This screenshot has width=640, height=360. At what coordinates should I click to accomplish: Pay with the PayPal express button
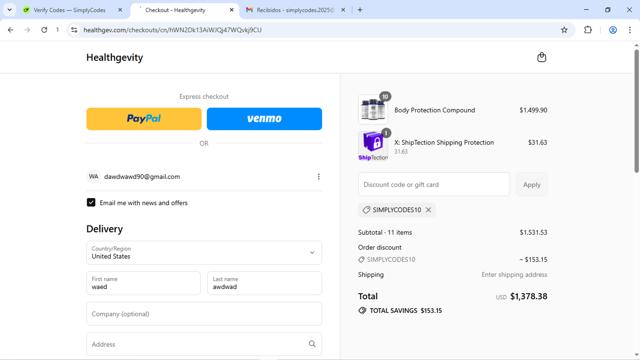tap(144, 119)
